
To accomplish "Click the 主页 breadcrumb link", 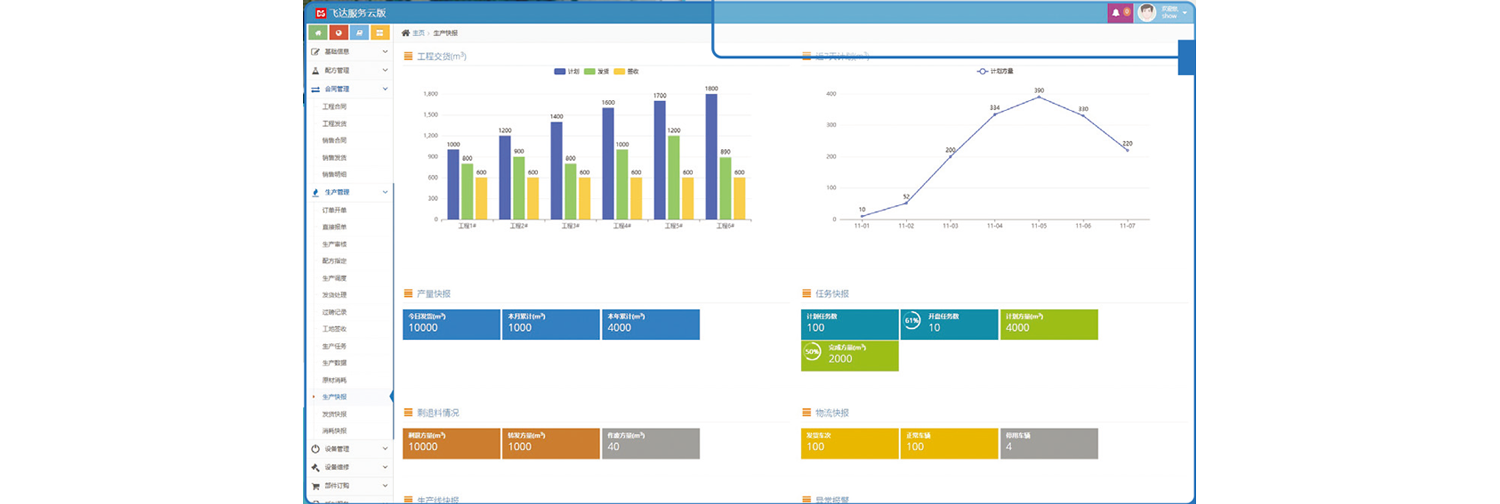I will (418, 33).
